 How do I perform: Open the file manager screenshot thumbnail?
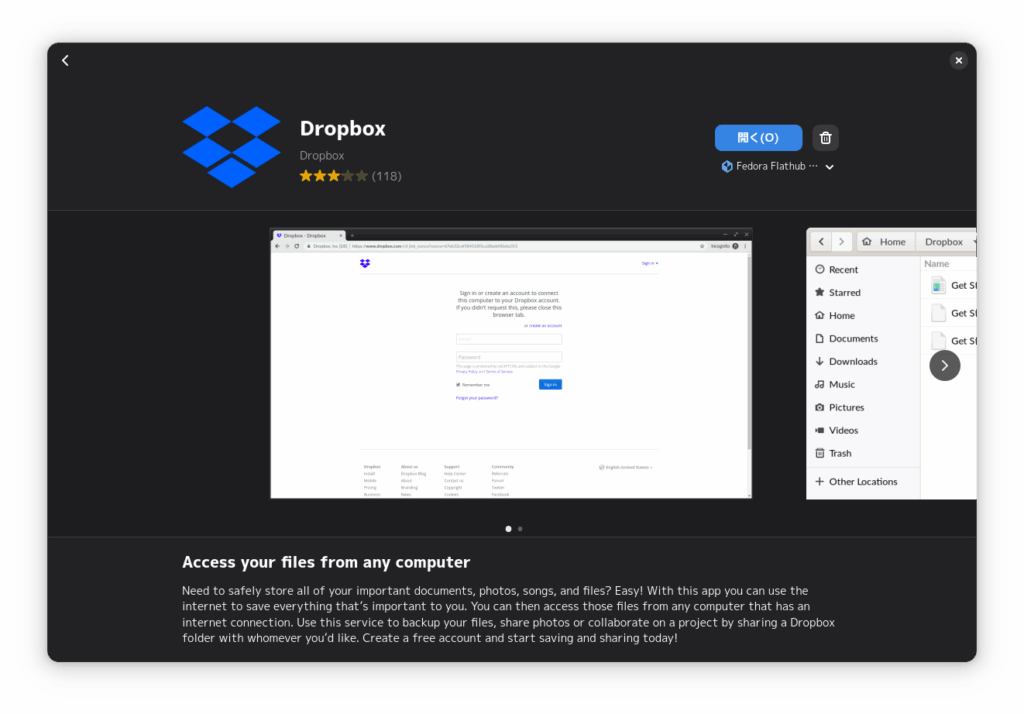tap(891, 363)
